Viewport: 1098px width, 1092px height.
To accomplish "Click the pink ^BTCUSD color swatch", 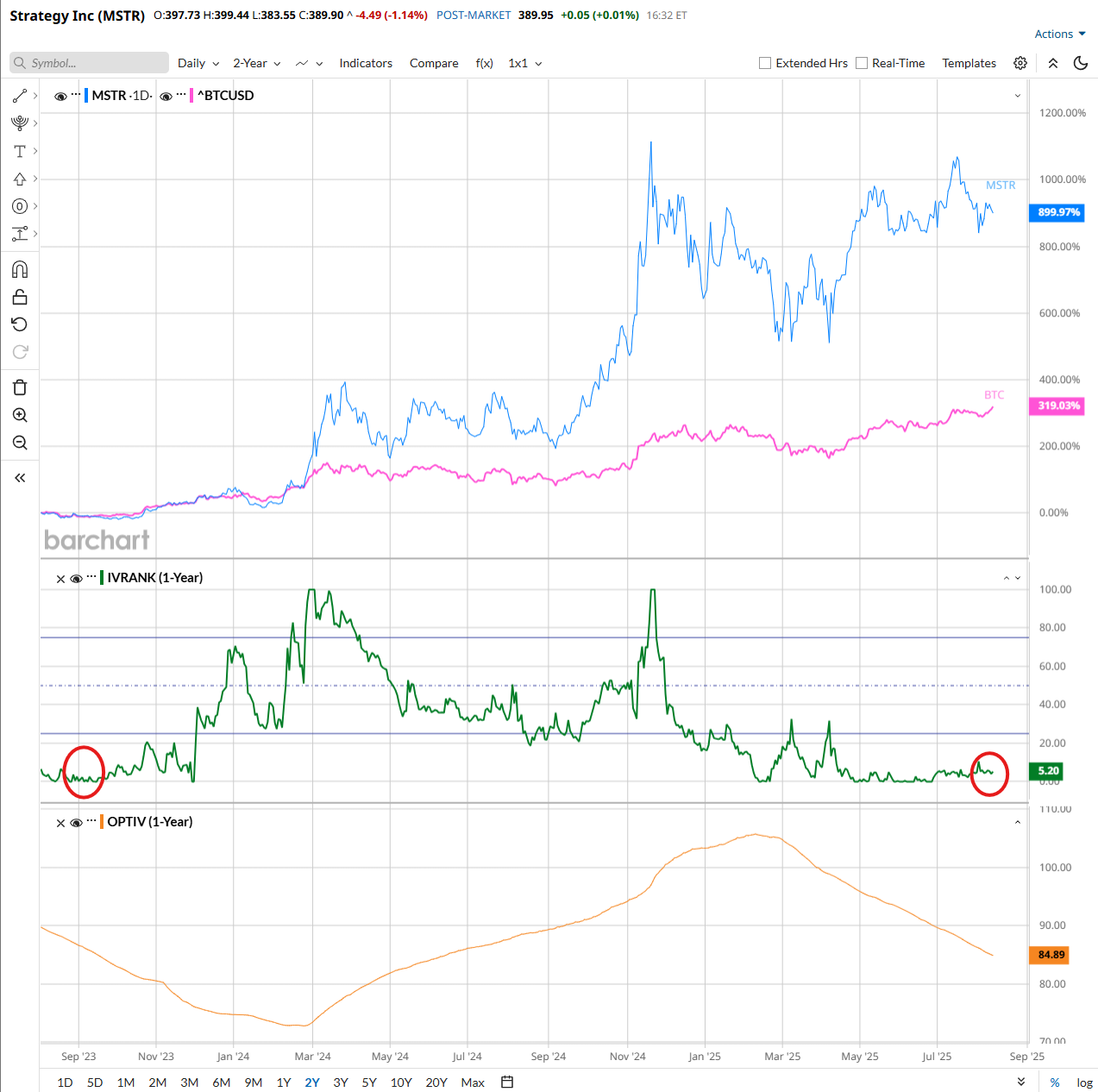I will [191, 95].
